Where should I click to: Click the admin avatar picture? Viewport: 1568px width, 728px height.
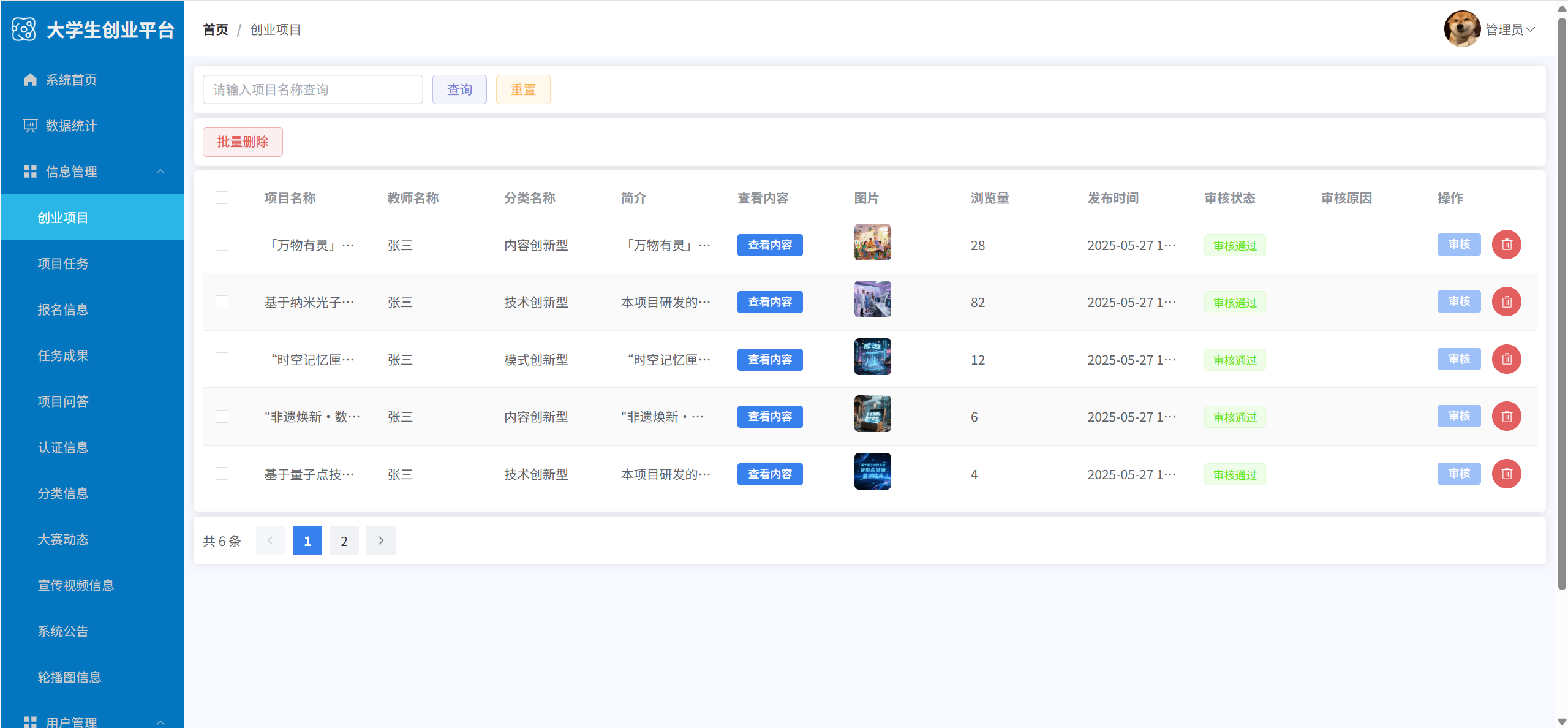[1462, 29]
